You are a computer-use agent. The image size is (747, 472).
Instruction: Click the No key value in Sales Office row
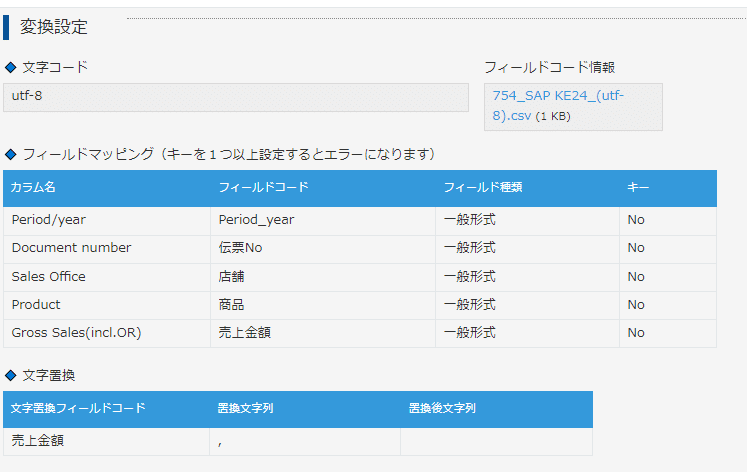[636, 276]
